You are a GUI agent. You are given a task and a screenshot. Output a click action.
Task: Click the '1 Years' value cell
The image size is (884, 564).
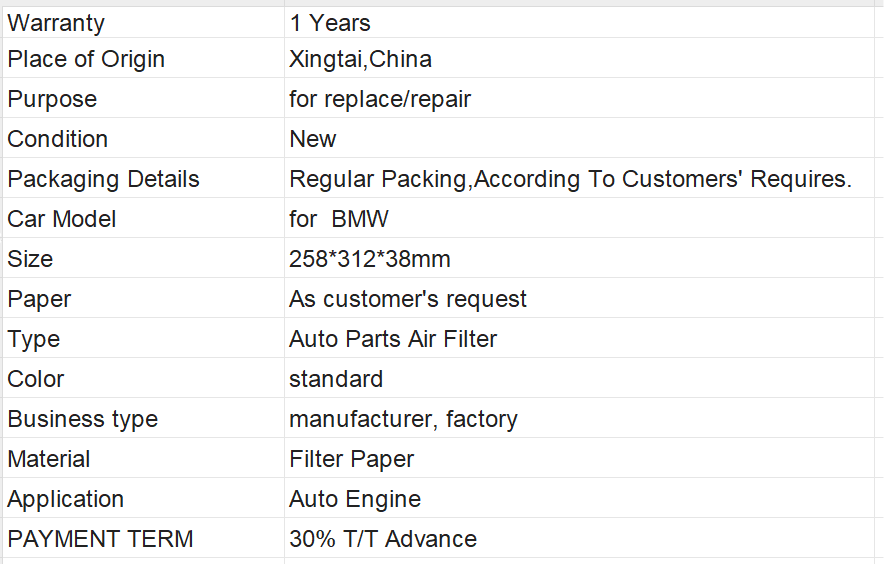[x=580, y=23]
